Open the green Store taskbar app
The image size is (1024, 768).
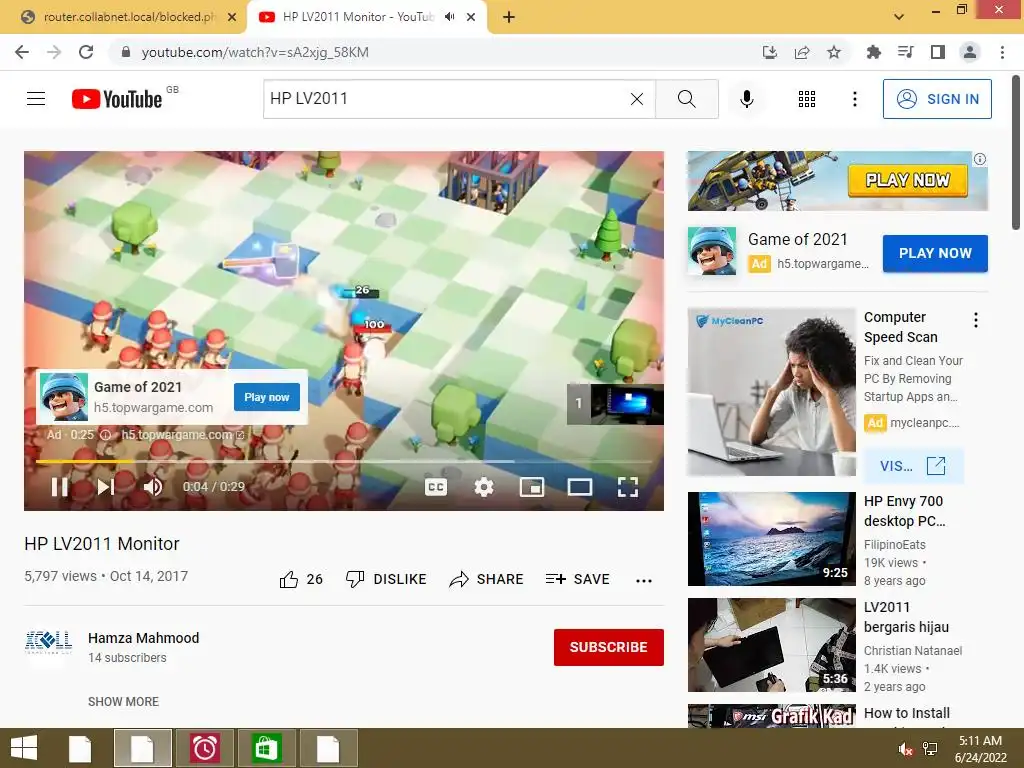[265, 748]
